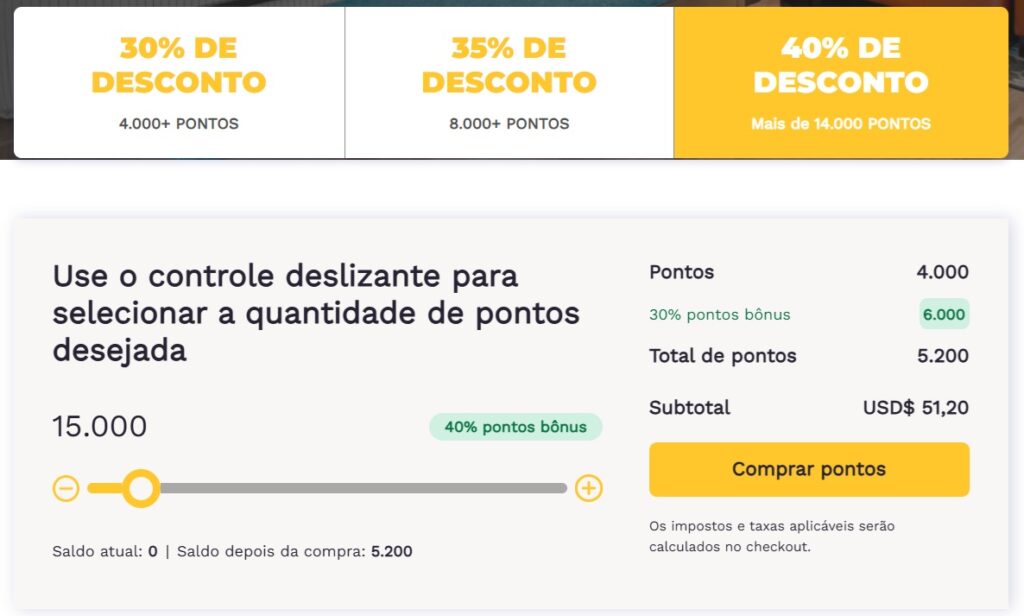The width and height of the screenshot is (1024, 616).
Task: Click the taxes and fees checkout note
Action: coord(772,536)
